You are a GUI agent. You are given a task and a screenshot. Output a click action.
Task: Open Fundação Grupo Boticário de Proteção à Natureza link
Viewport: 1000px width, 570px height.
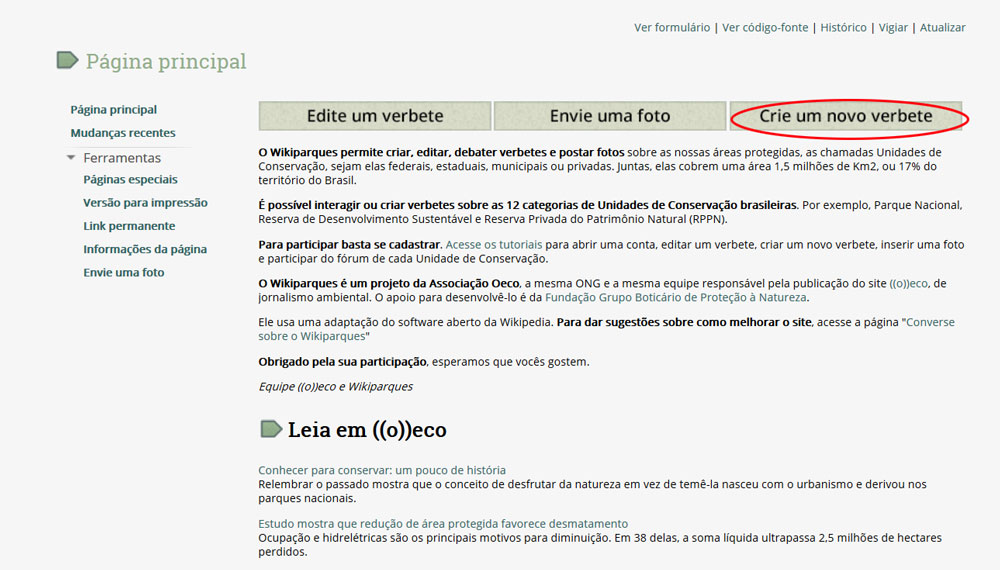pyautogui.click(x=675, y=297)
